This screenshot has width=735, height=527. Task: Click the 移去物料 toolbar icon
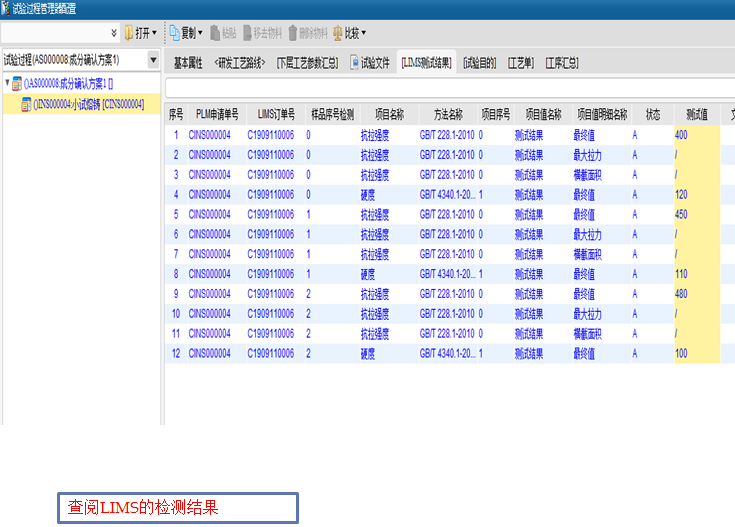[265, 33]
